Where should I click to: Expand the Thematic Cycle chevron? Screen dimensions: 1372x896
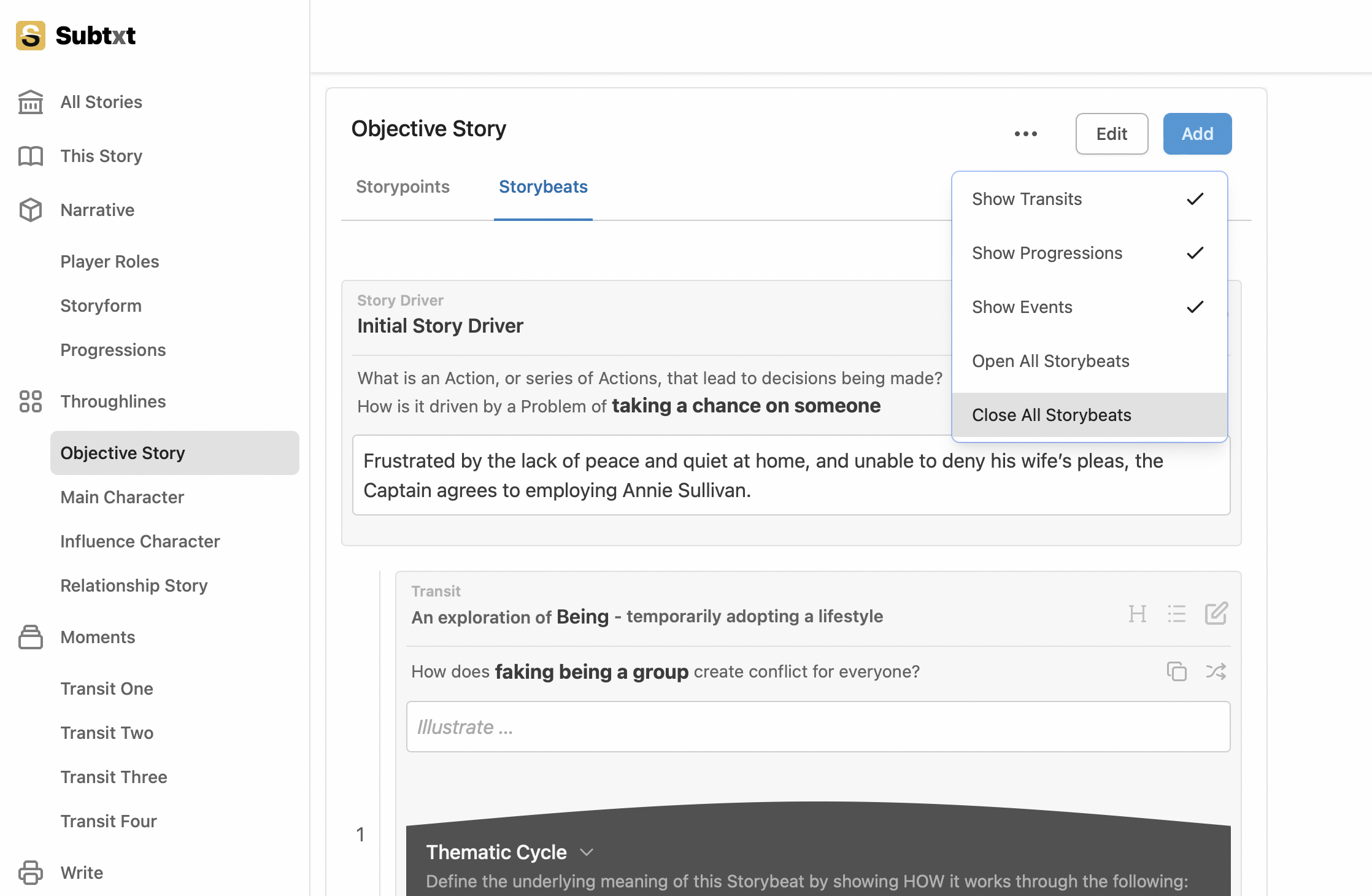(587, 852)
